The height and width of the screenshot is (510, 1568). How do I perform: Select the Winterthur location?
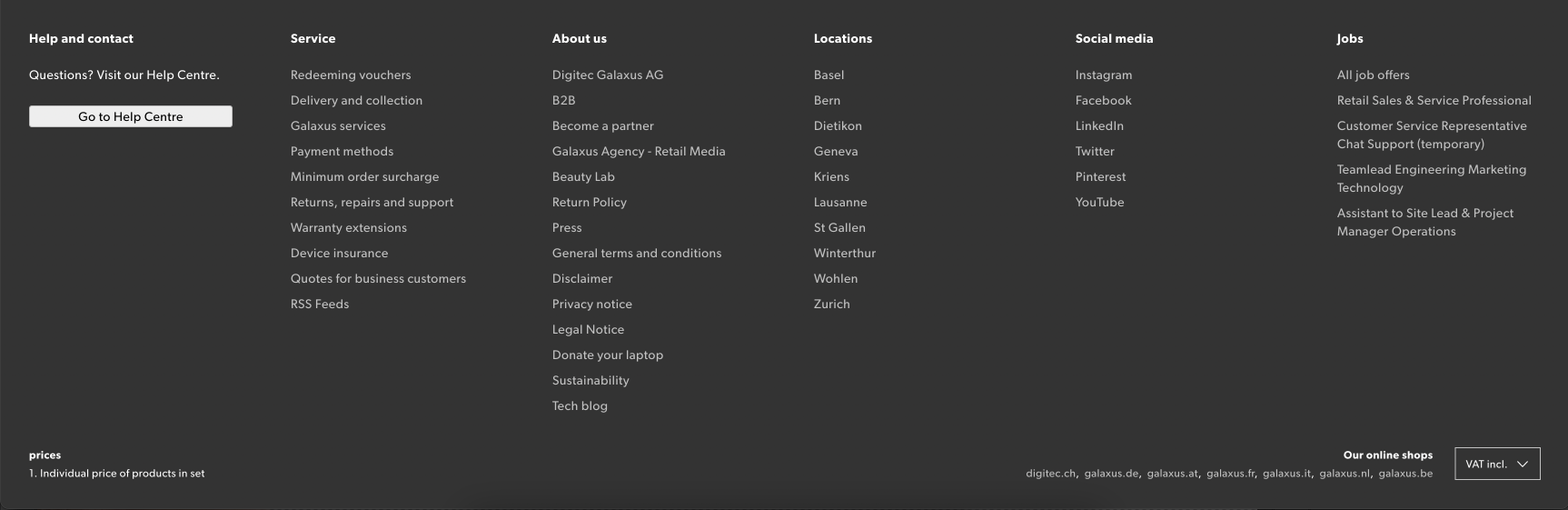[845, 253]
